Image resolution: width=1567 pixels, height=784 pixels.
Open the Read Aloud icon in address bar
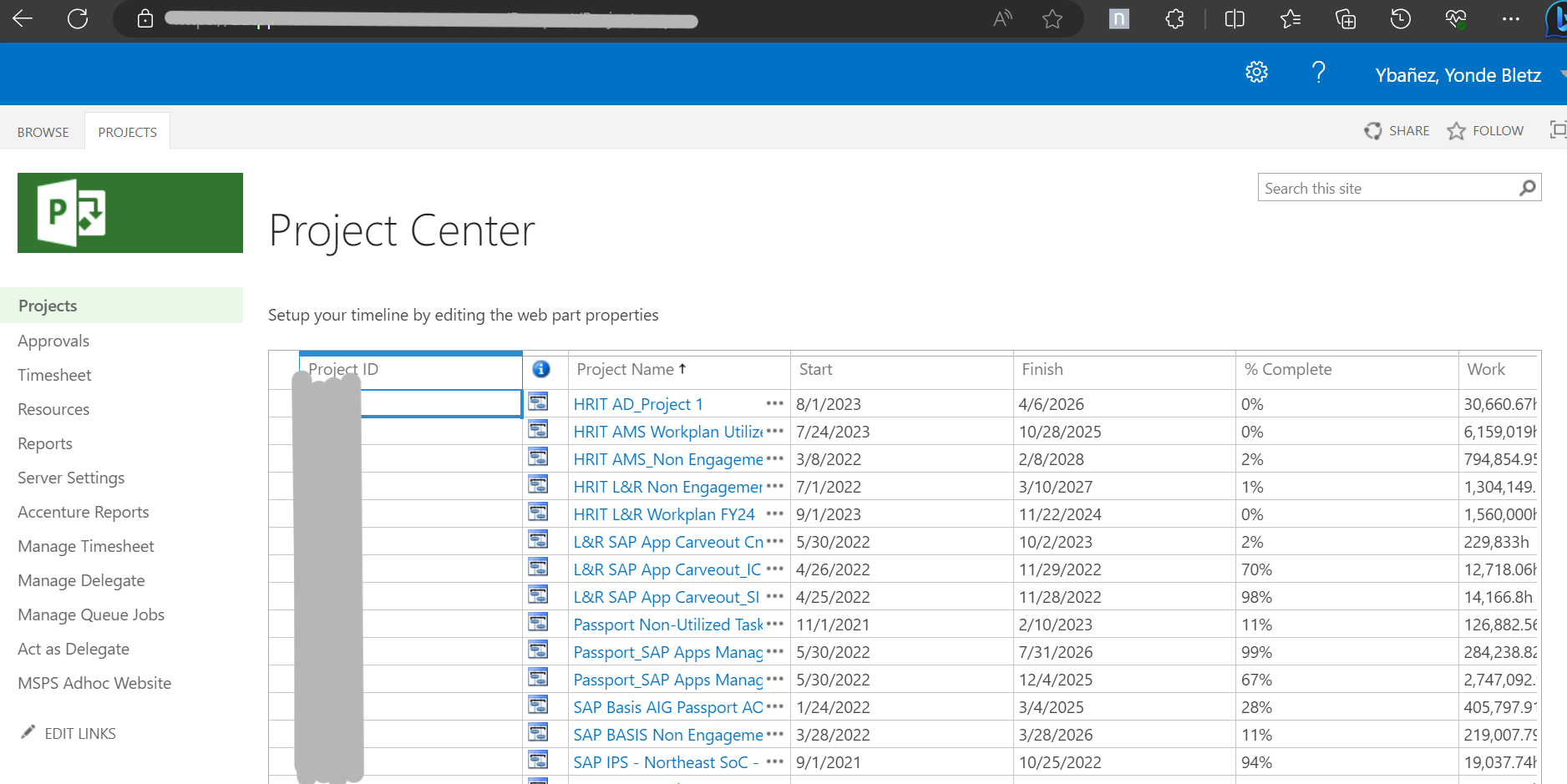(x=1002, y=18)
